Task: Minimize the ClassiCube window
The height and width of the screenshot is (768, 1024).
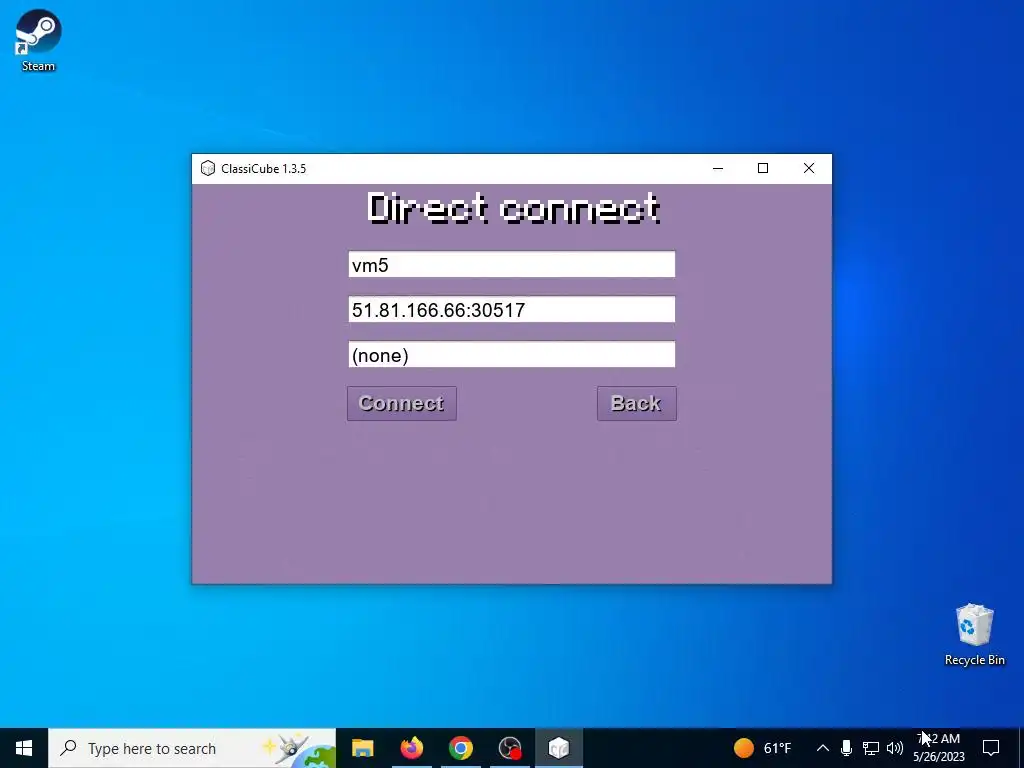Action: tap(718, 168)
